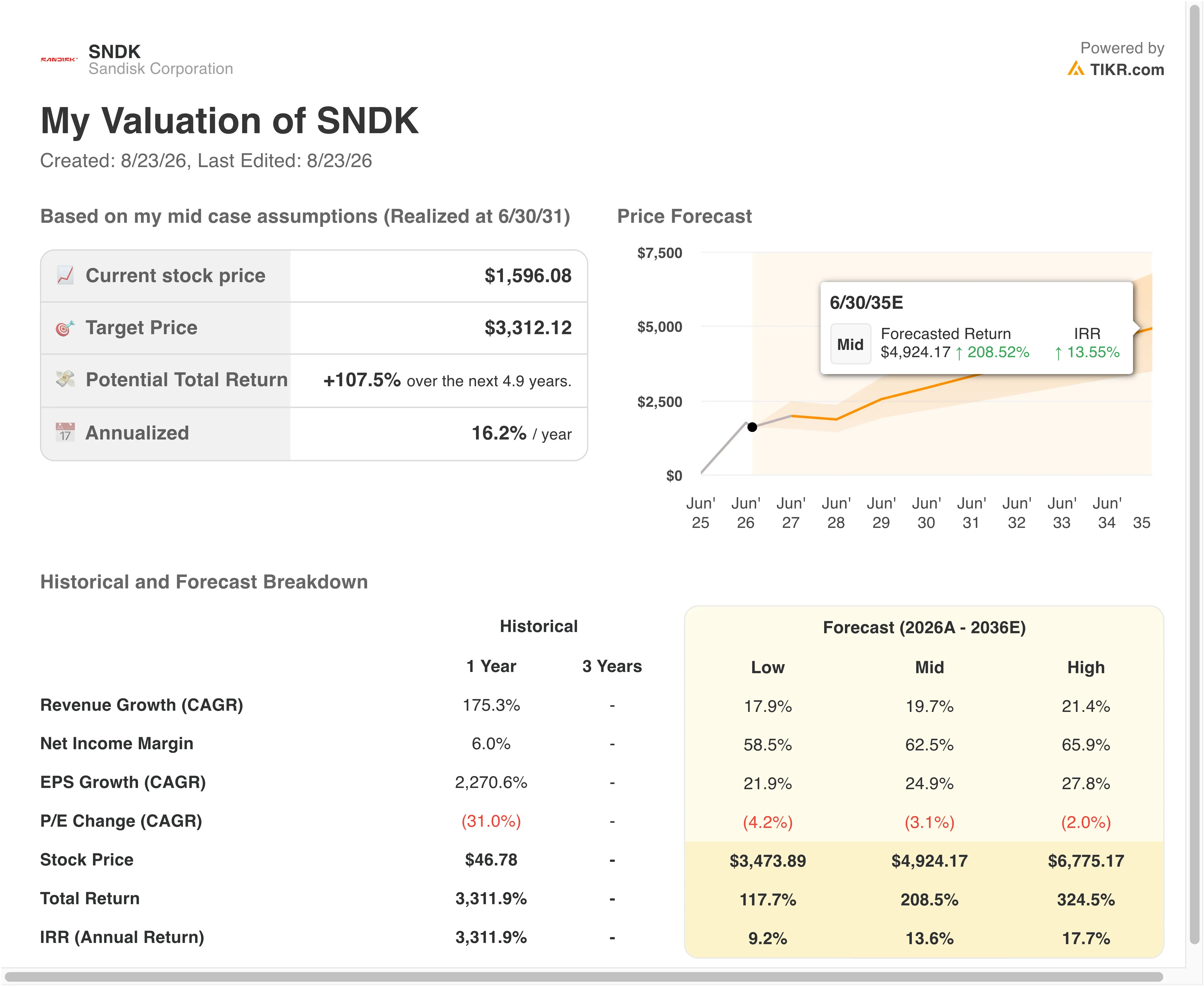Click the 62.5% mid net income margin

click(x=929, y=745)
